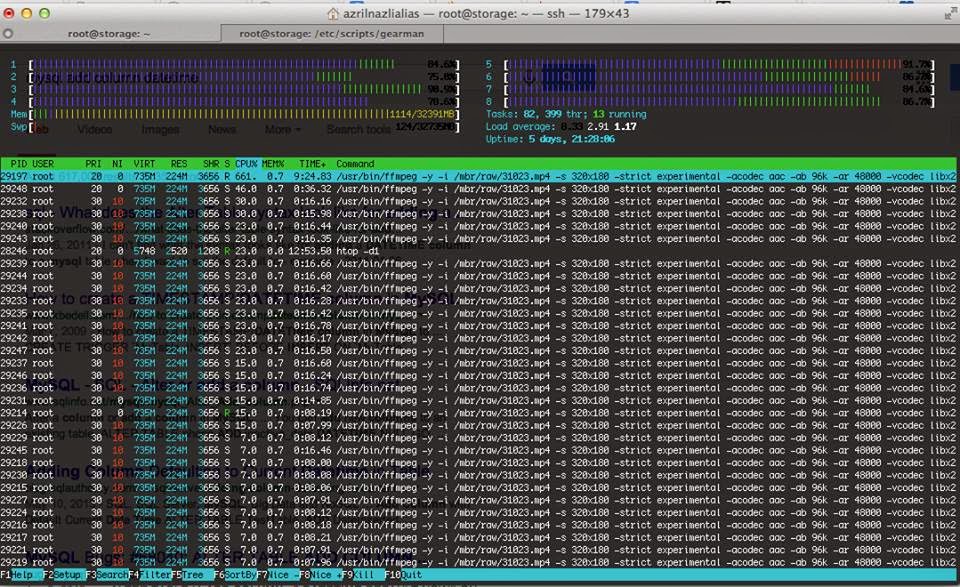Click the yellow minimize window button
Viewport: 960px width, 587px height.
coord(26,13)
